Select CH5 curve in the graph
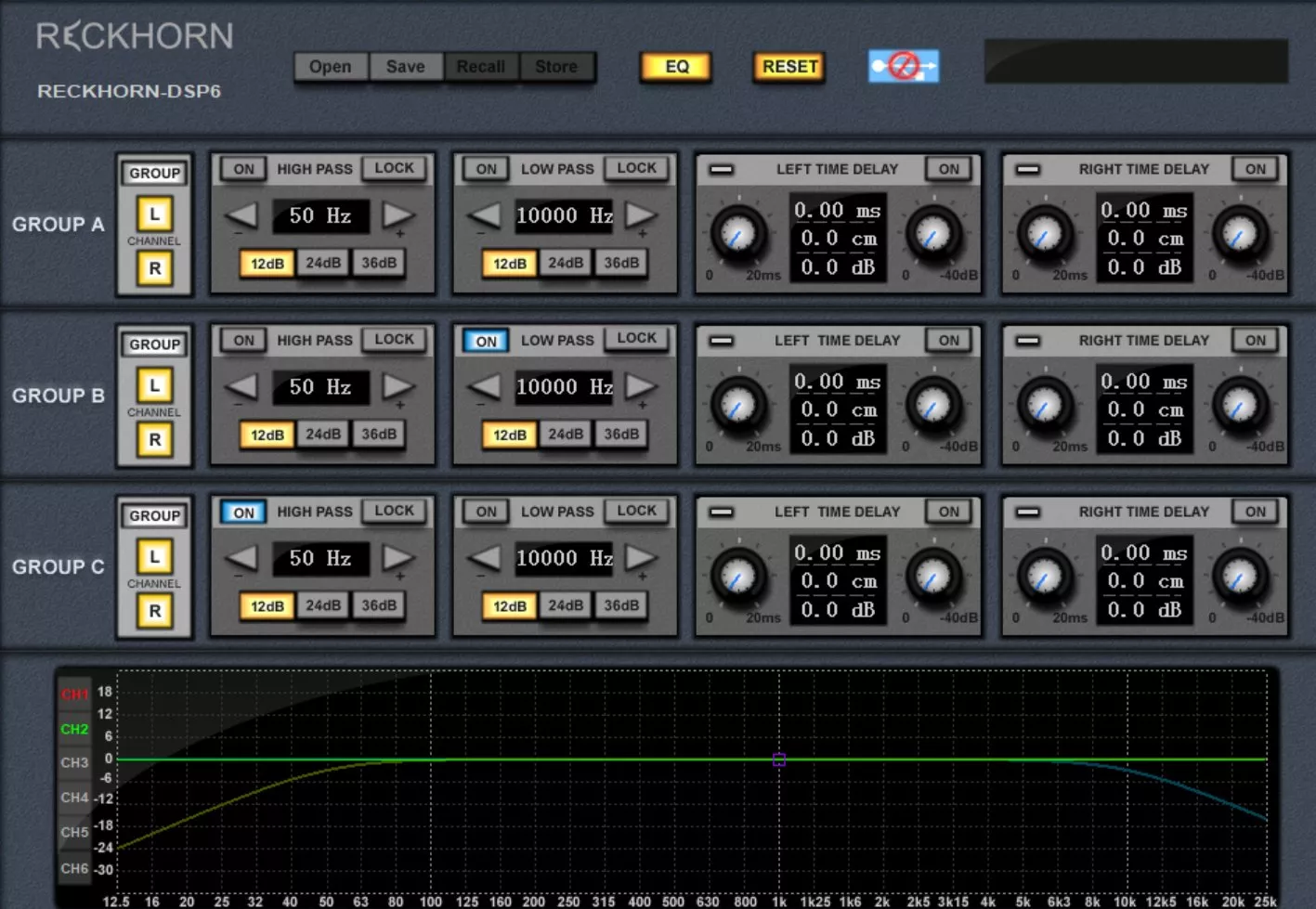Viewport: 1316px width, 909px height. (x=74, y=833)
